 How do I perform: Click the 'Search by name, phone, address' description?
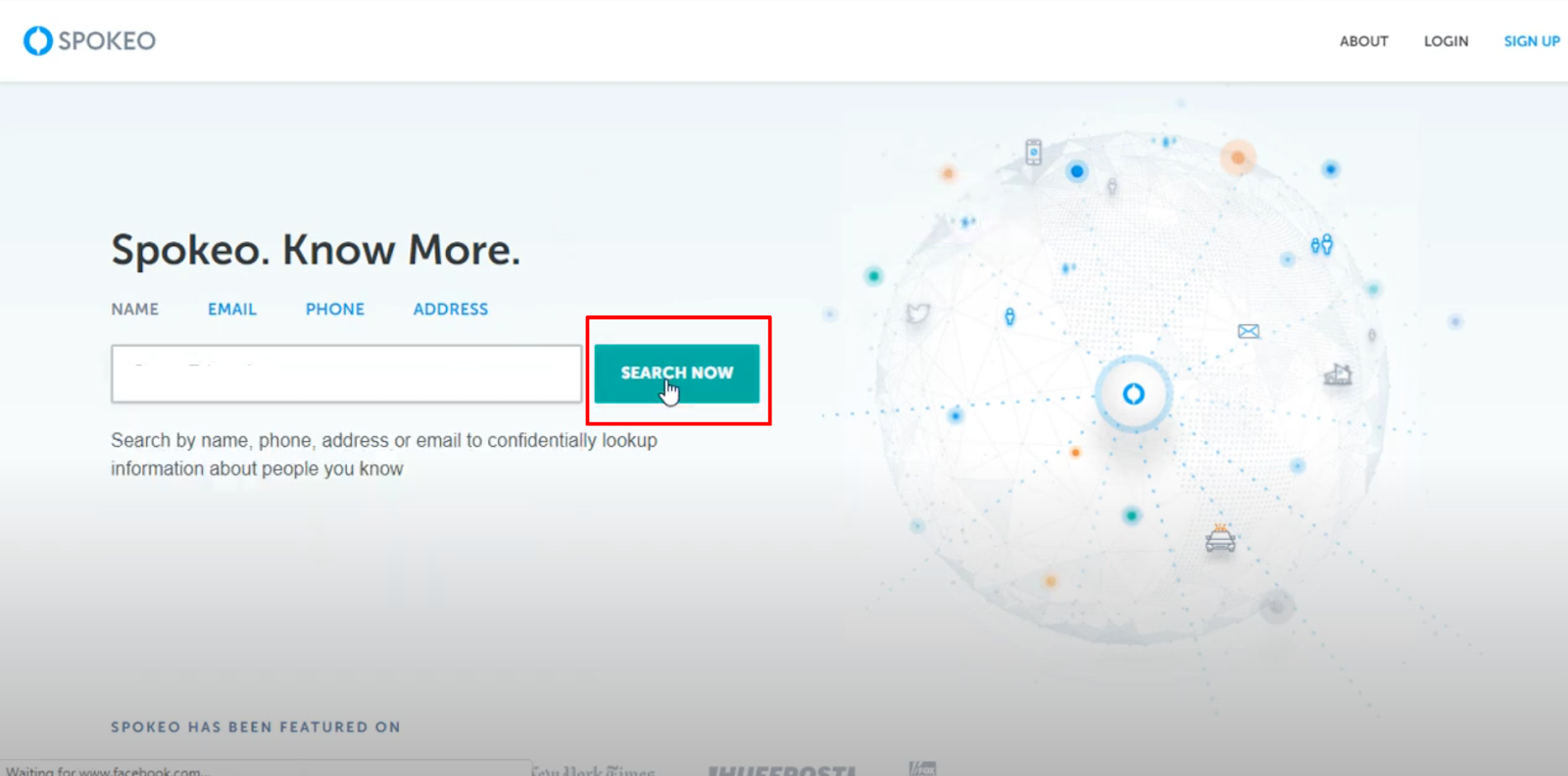click(x=384, y=455)
